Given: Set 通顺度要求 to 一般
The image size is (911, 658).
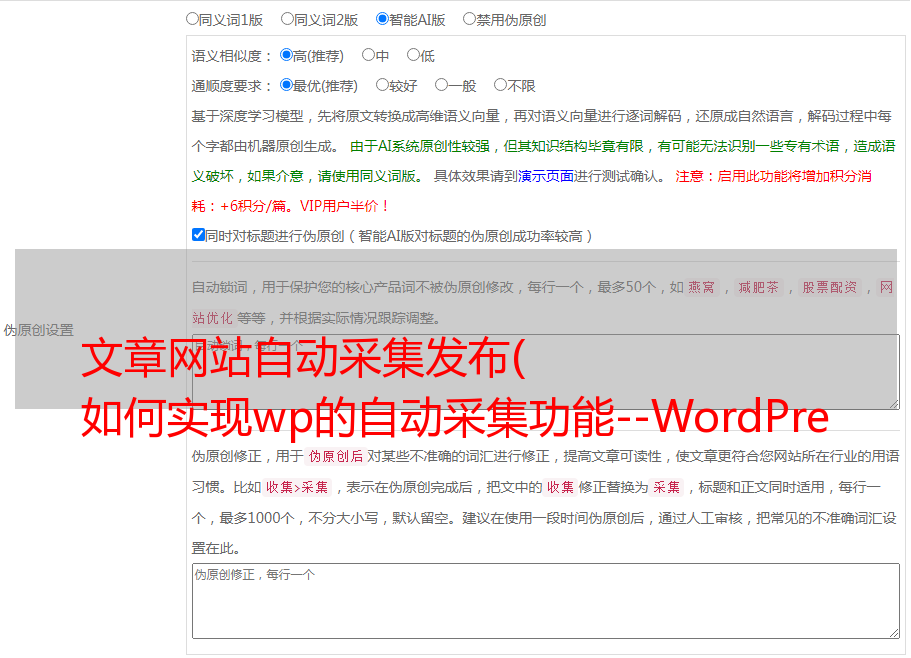Looking at the screenshot, I should tap(441, 85).
